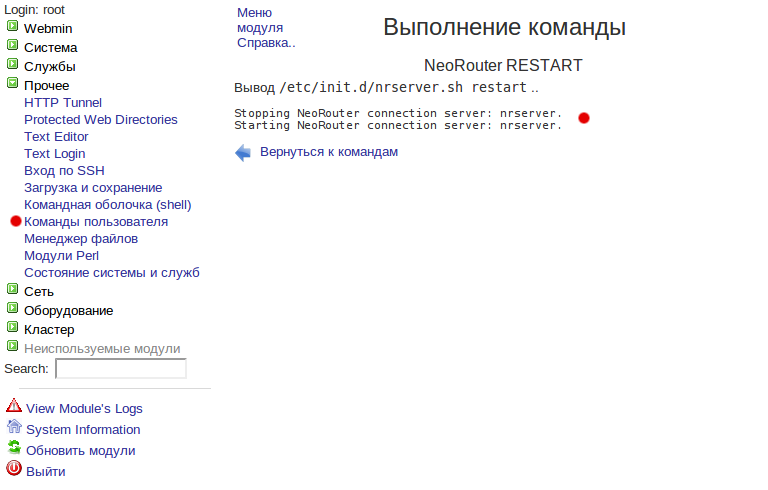Screen dimensions: 768x490
Task: Open System Information link
Action: click(83, 430)
